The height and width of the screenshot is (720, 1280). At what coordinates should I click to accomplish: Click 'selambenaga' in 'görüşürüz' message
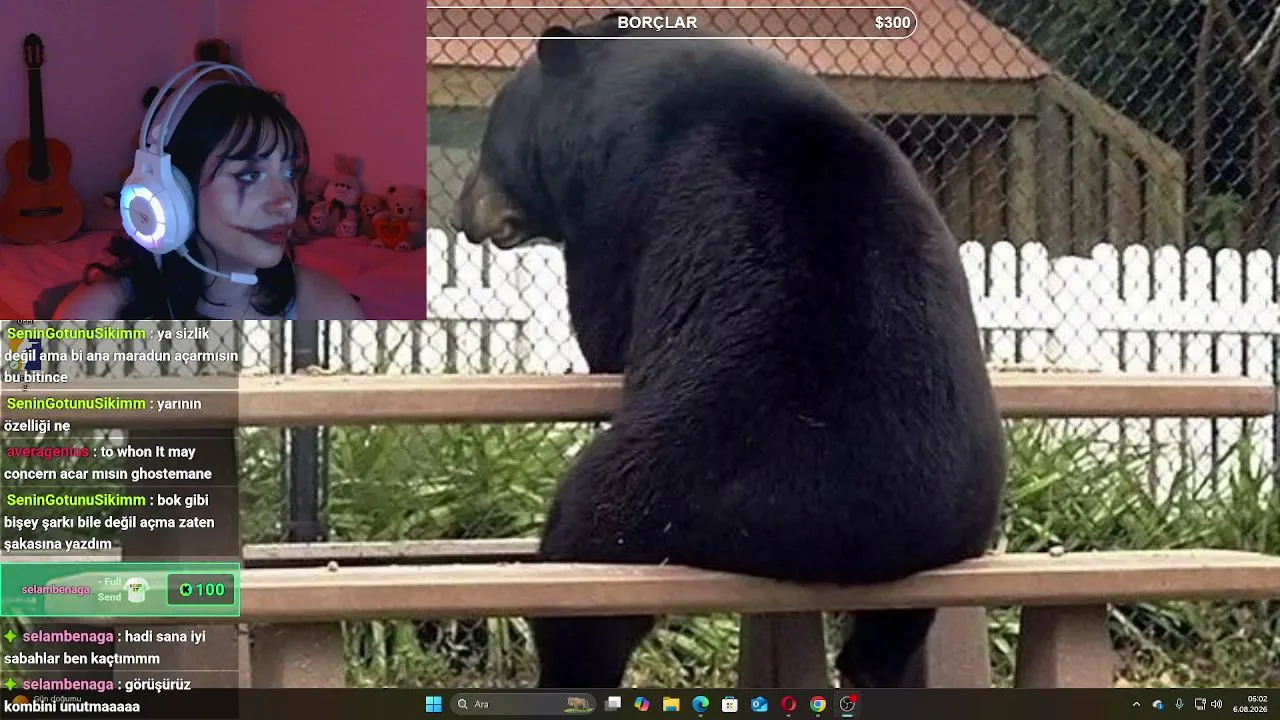coord(68,684)
